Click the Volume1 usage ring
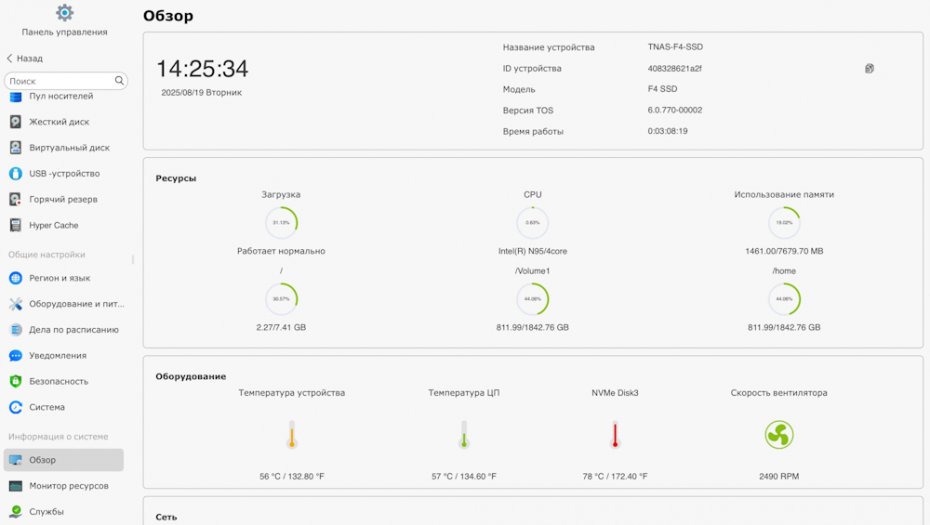Image resolution: width=930 pixels, height=525 pixels. click(x=533, y=298)
